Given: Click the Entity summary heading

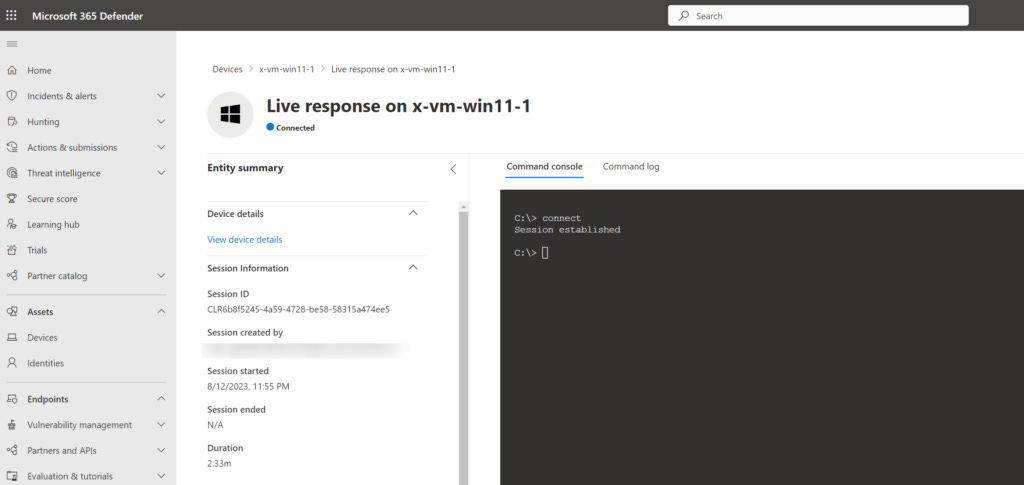Looking at the screenshot, I should pos(245,168).
